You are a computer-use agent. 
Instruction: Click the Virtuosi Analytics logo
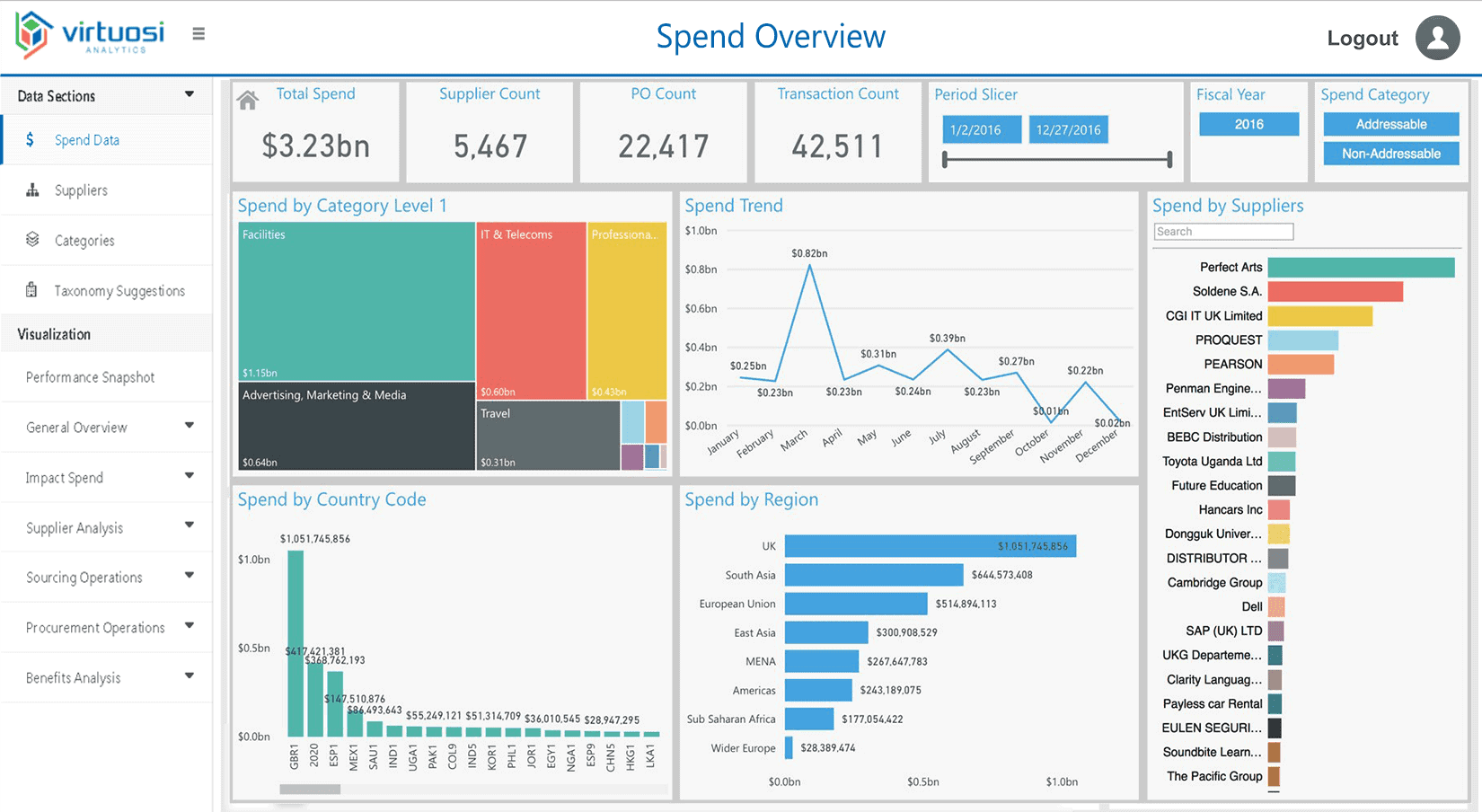click(90, 36)
